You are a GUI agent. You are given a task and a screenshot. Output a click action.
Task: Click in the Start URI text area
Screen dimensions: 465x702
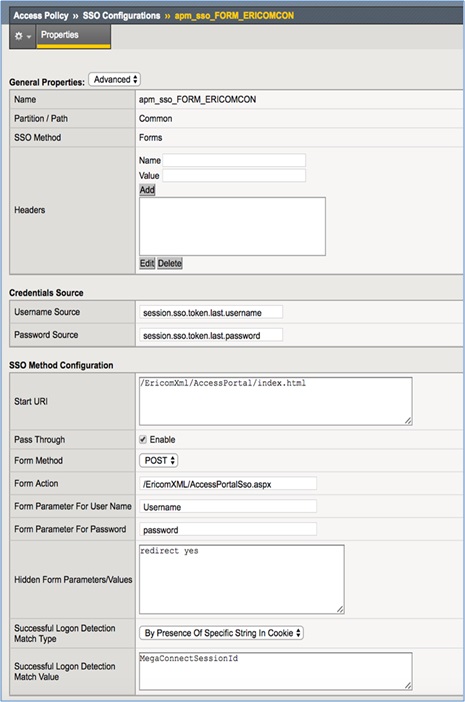point(276,401)
